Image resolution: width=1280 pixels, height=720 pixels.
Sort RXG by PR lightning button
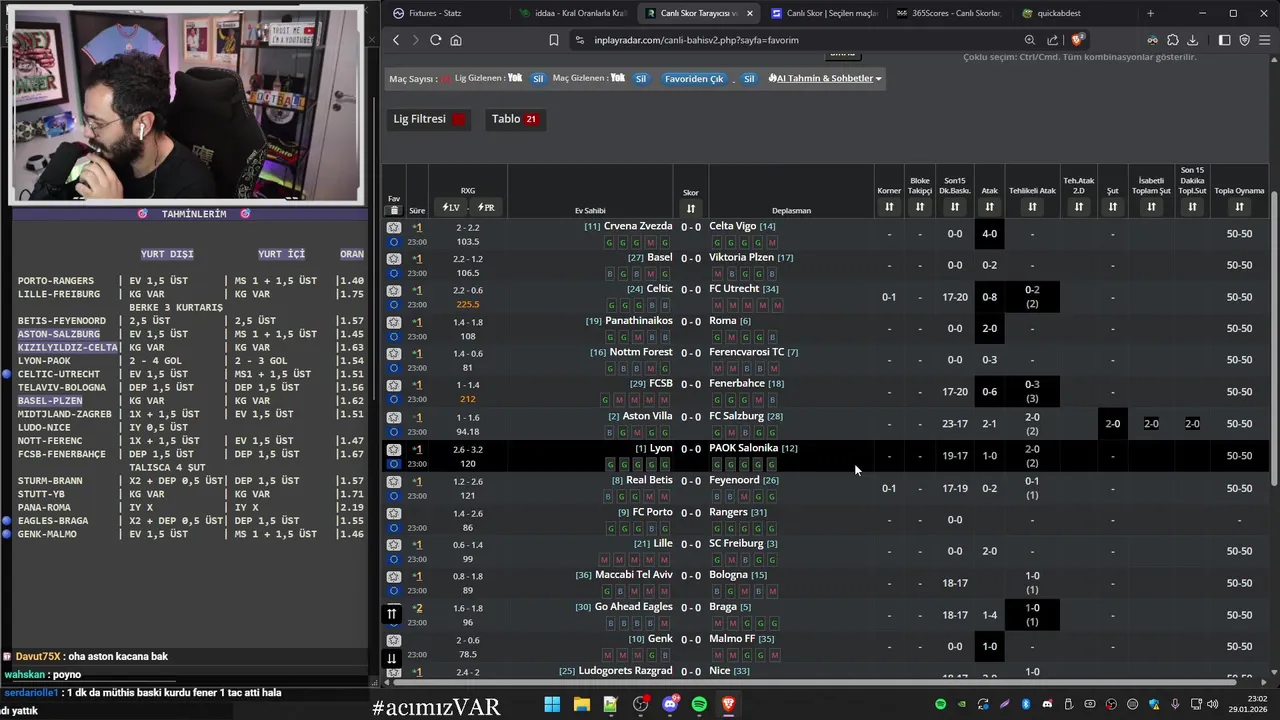click(486, 207)
